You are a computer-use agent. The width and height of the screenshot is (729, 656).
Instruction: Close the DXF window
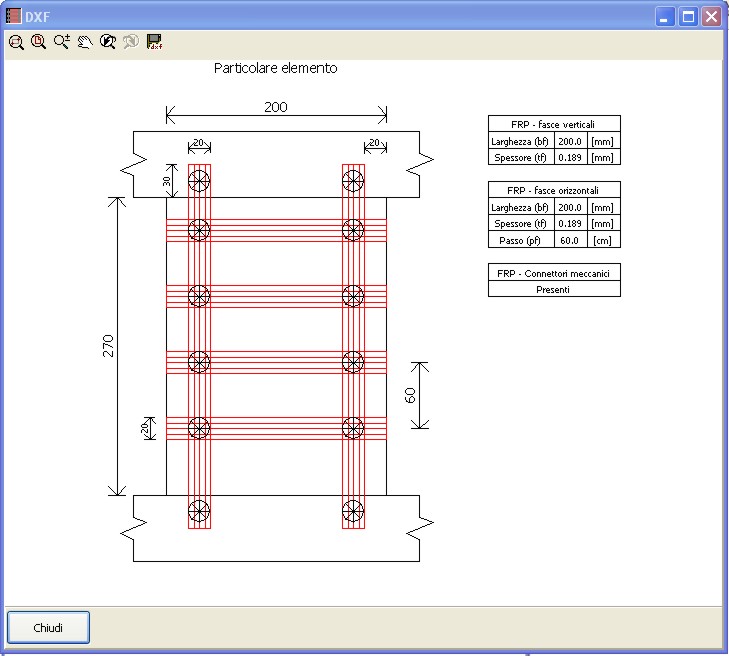(x=711, y=17)
